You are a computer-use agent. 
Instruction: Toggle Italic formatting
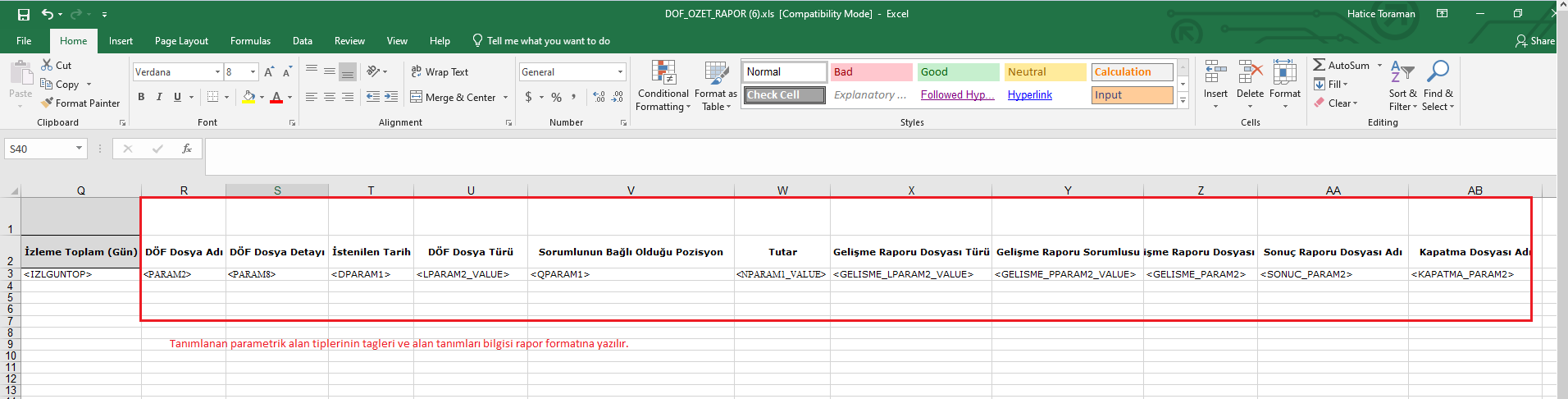(159, 97)
